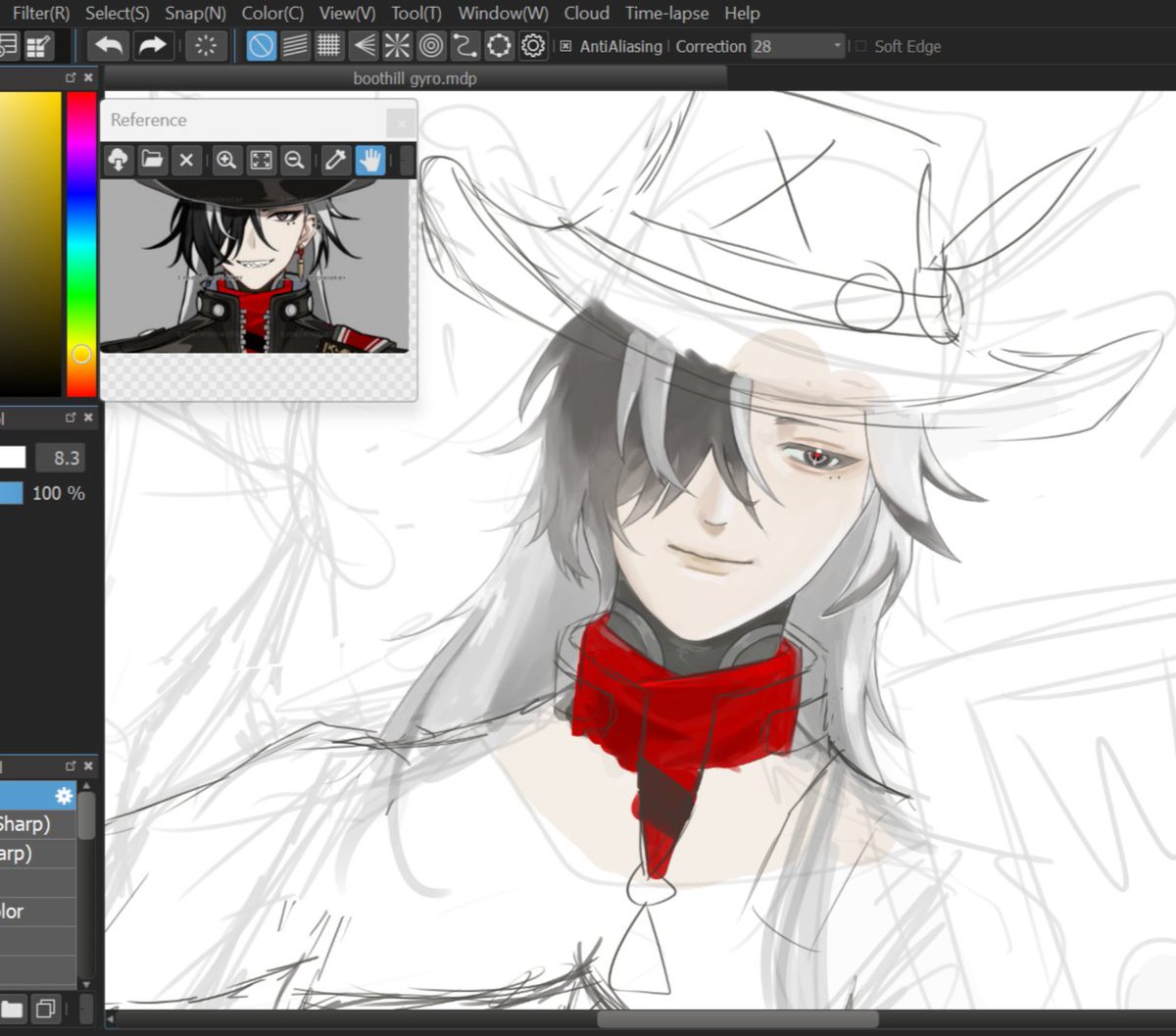Viewport: 1176px width, 1036px height.
Task: Close the color panel
Action: (x=88, y=77)
